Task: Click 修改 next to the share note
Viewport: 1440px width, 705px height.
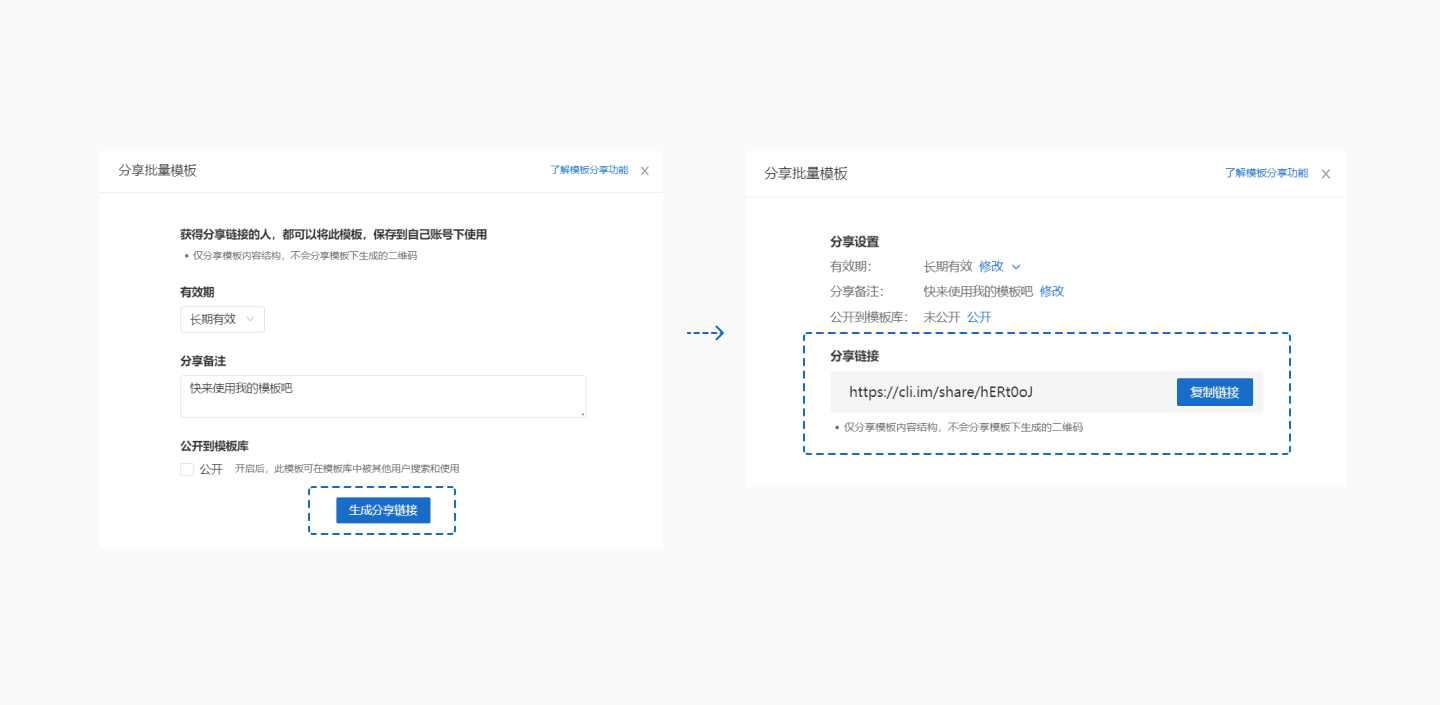Action: 1052,292
